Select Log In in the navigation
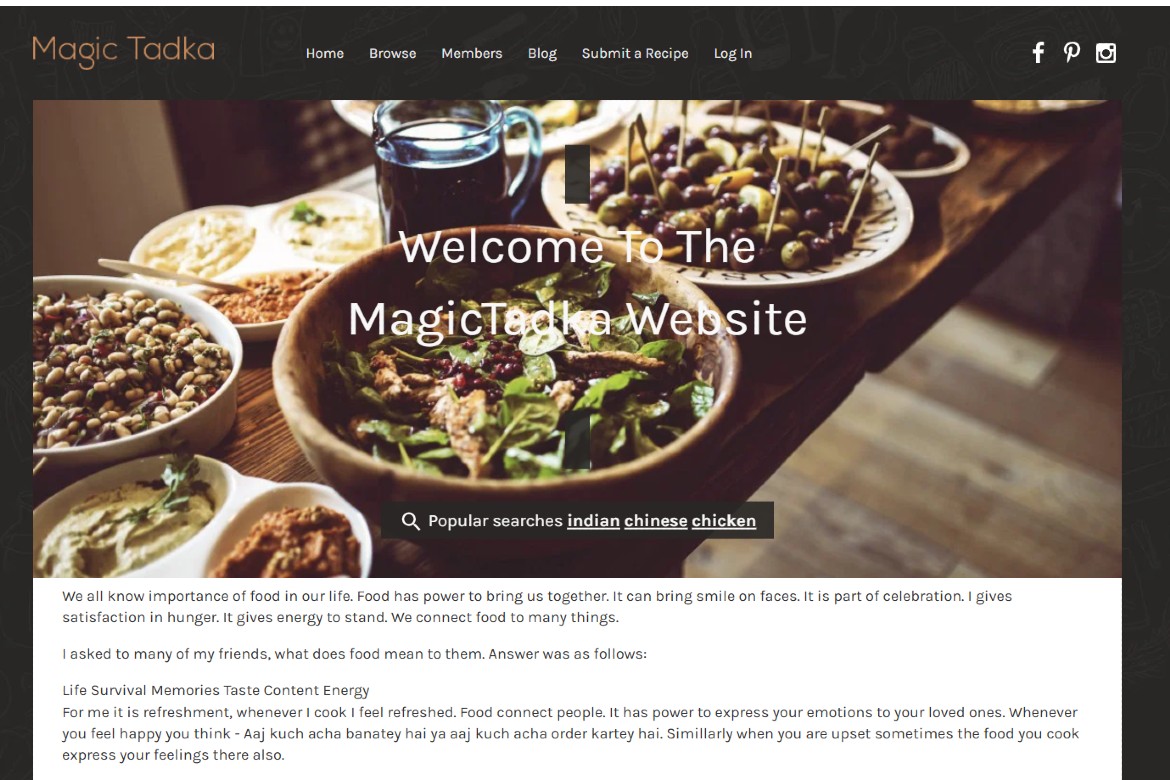1170x780 pixels. pos(733,53)
